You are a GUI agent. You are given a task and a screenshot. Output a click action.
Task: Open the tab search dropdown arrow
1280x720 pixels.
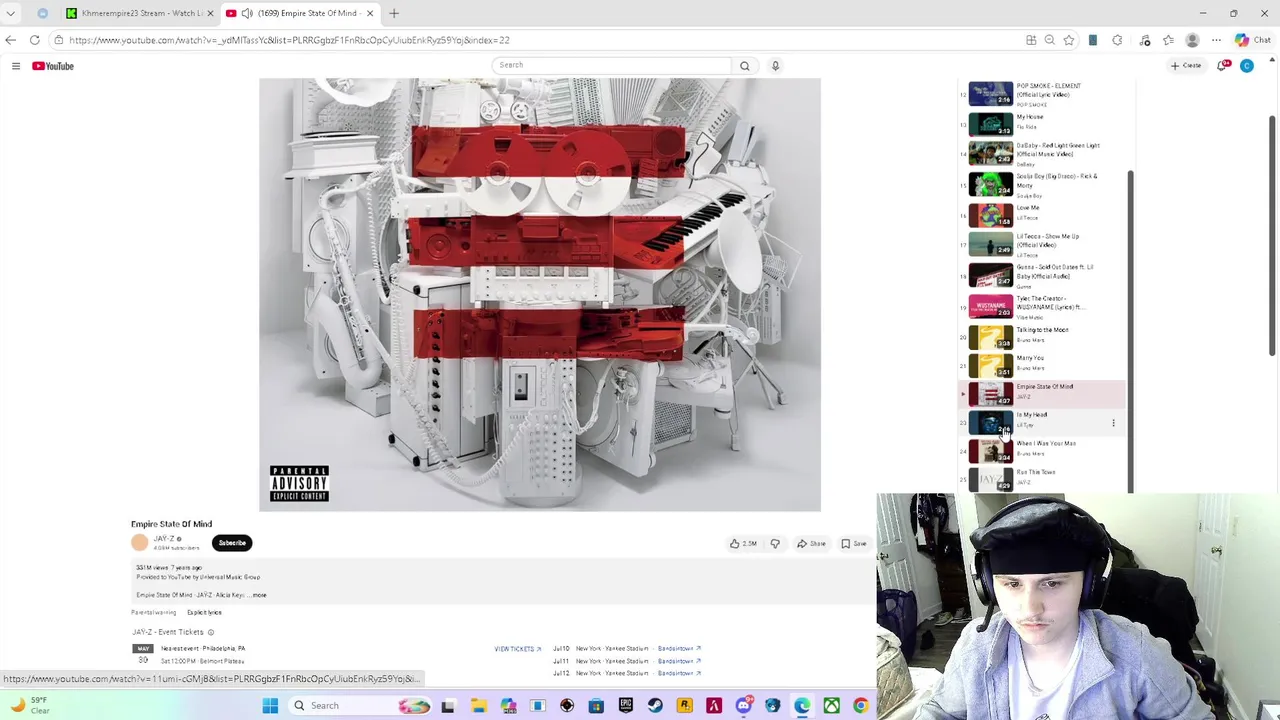10,13
